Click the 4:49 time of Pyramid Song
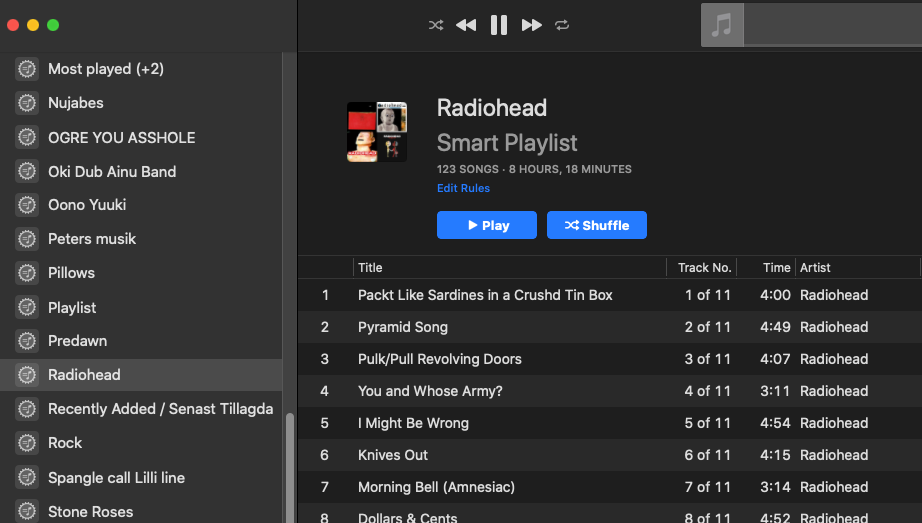 pyautogui.click(x=775, y=327)
